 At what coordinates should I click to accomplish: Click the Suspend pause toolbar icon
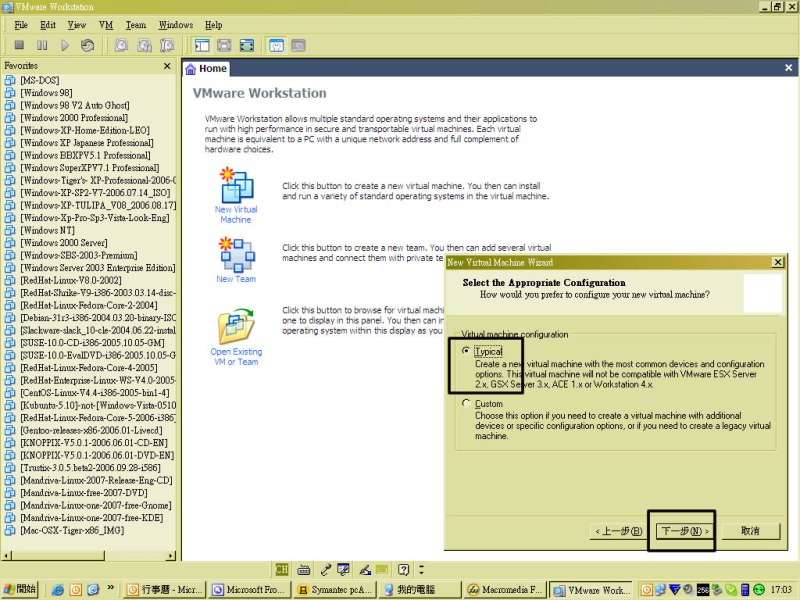pyautogui.click(x=42, y=45)
